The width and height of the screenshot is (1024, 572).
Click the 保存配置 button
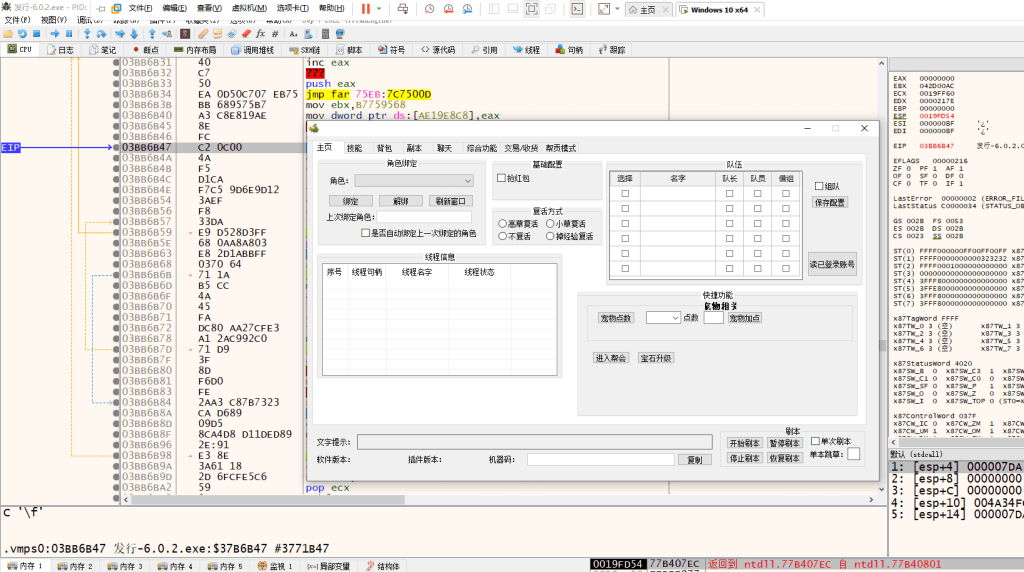pyautogui.click(x=830, y=202)
